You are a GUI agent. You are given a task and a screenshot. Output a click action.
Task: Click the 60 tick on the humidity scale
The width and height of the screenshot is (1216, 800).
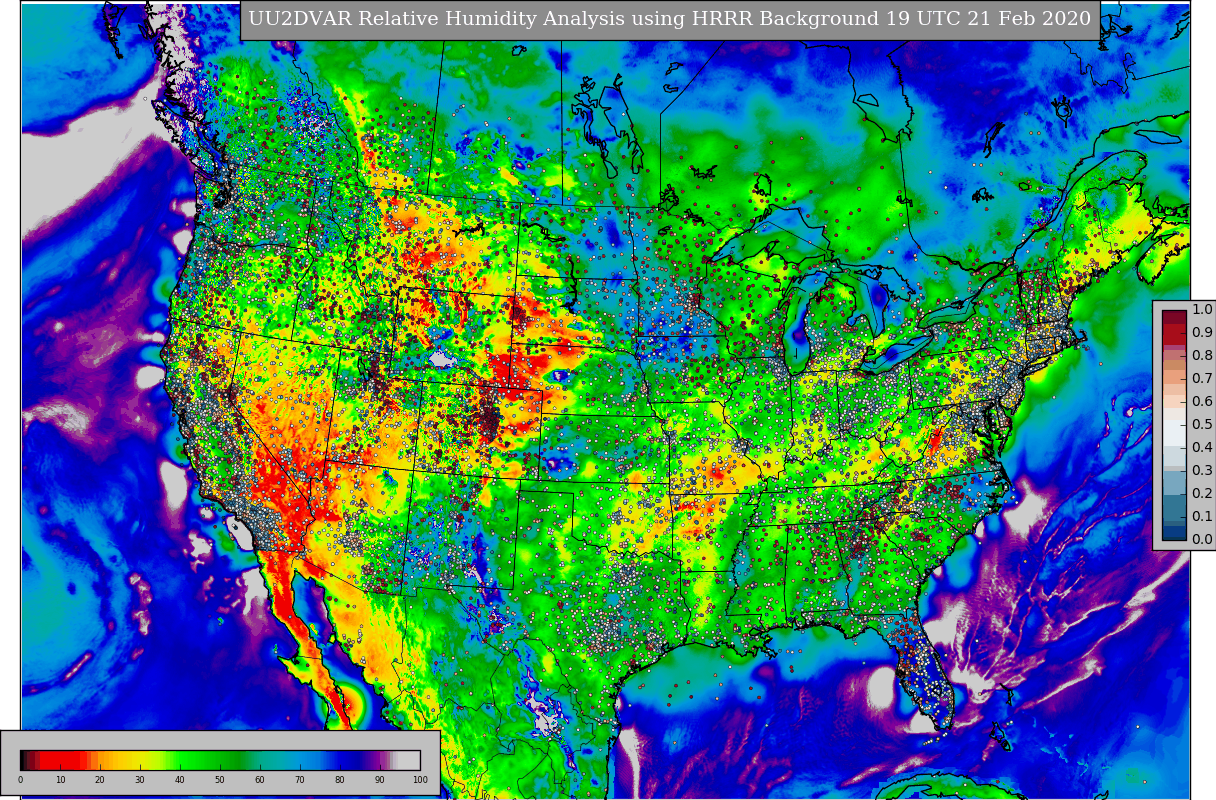coord(260,780)
